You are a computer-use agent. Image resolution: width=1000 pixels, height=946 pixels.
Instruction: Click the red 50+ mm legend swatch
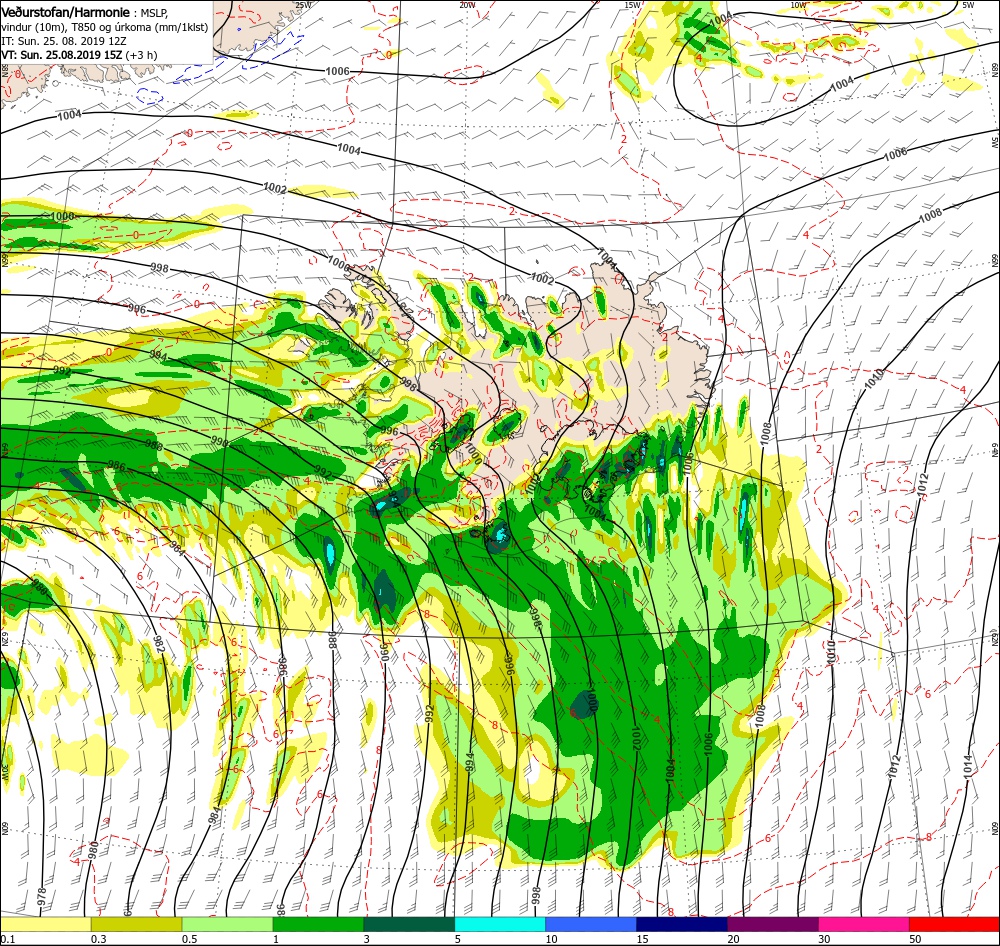[955, 924]
